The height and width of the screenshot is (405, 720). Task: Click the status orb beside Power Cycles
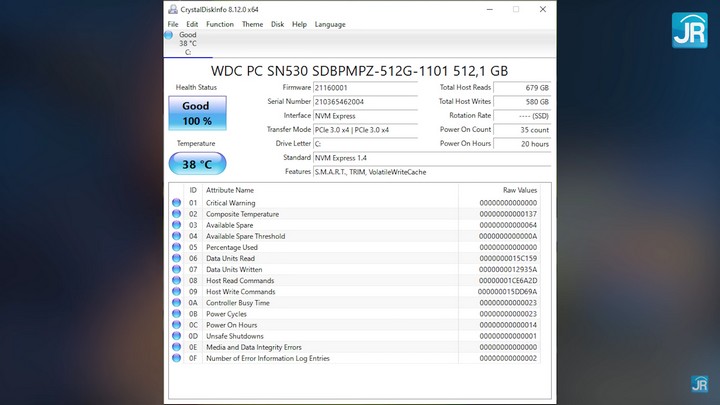(177, 314)
